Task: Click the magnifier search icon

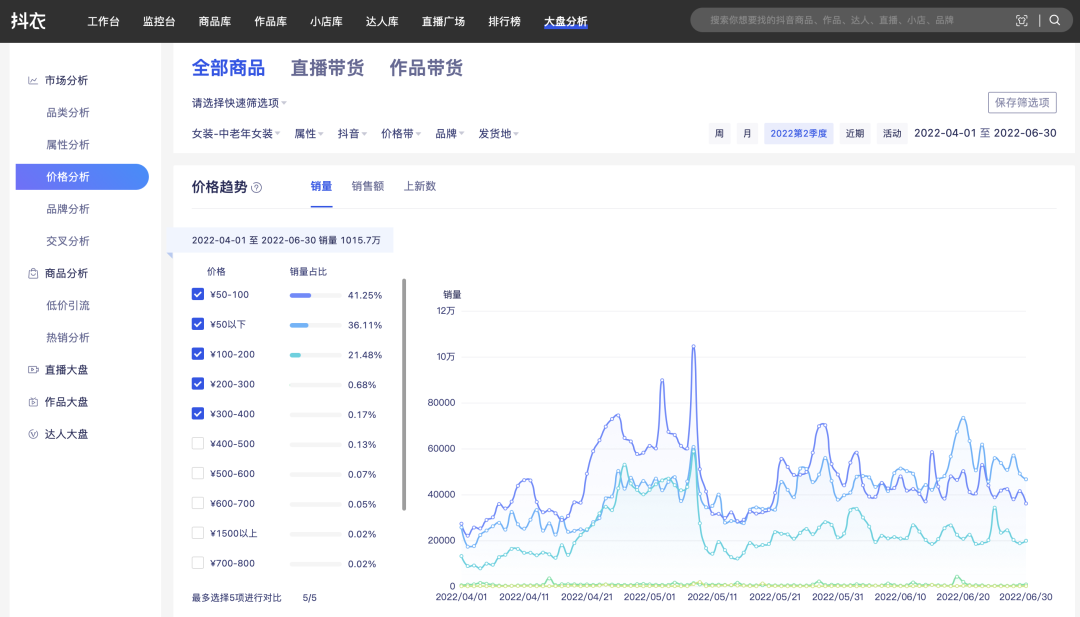Action: click(x=1054, y=20)
